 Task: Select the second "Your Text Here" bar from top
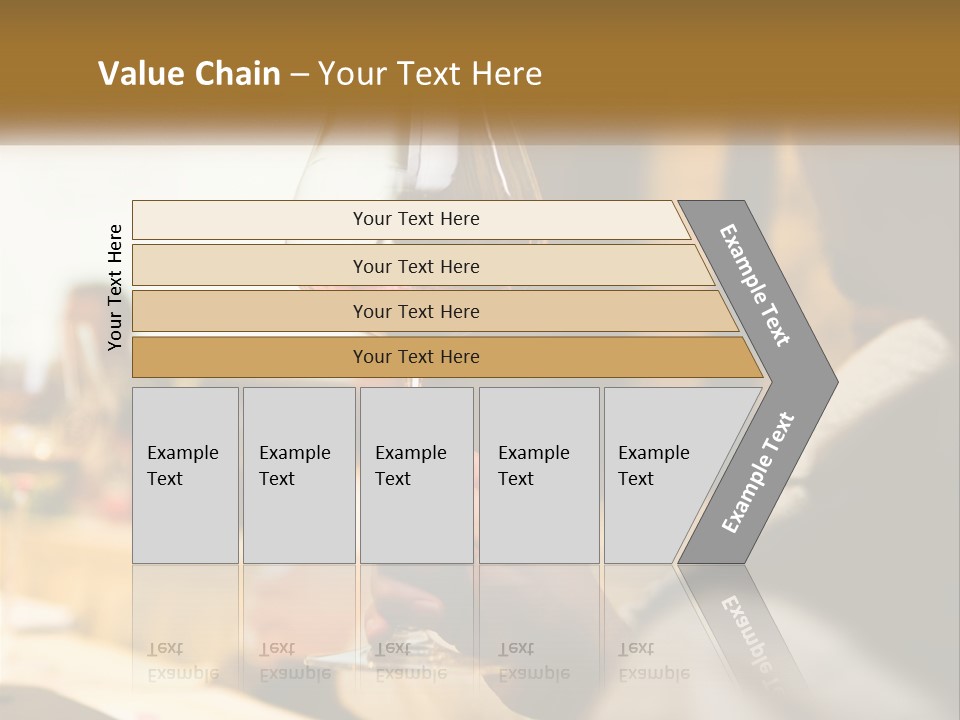click(415, 266)
